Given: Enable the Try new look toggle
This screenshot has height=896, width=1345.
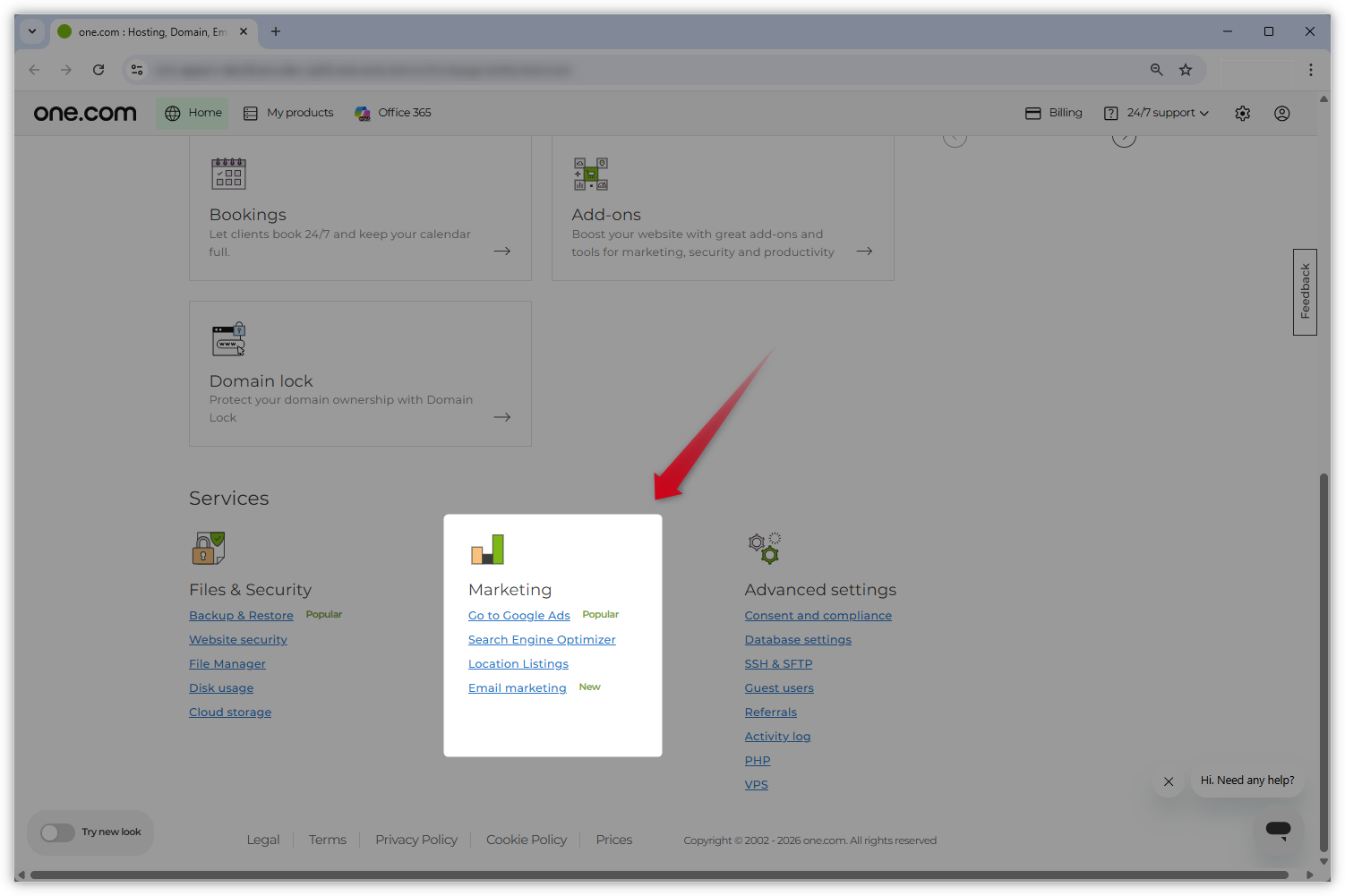Looking at the screenshot, I should click(58, 832).
